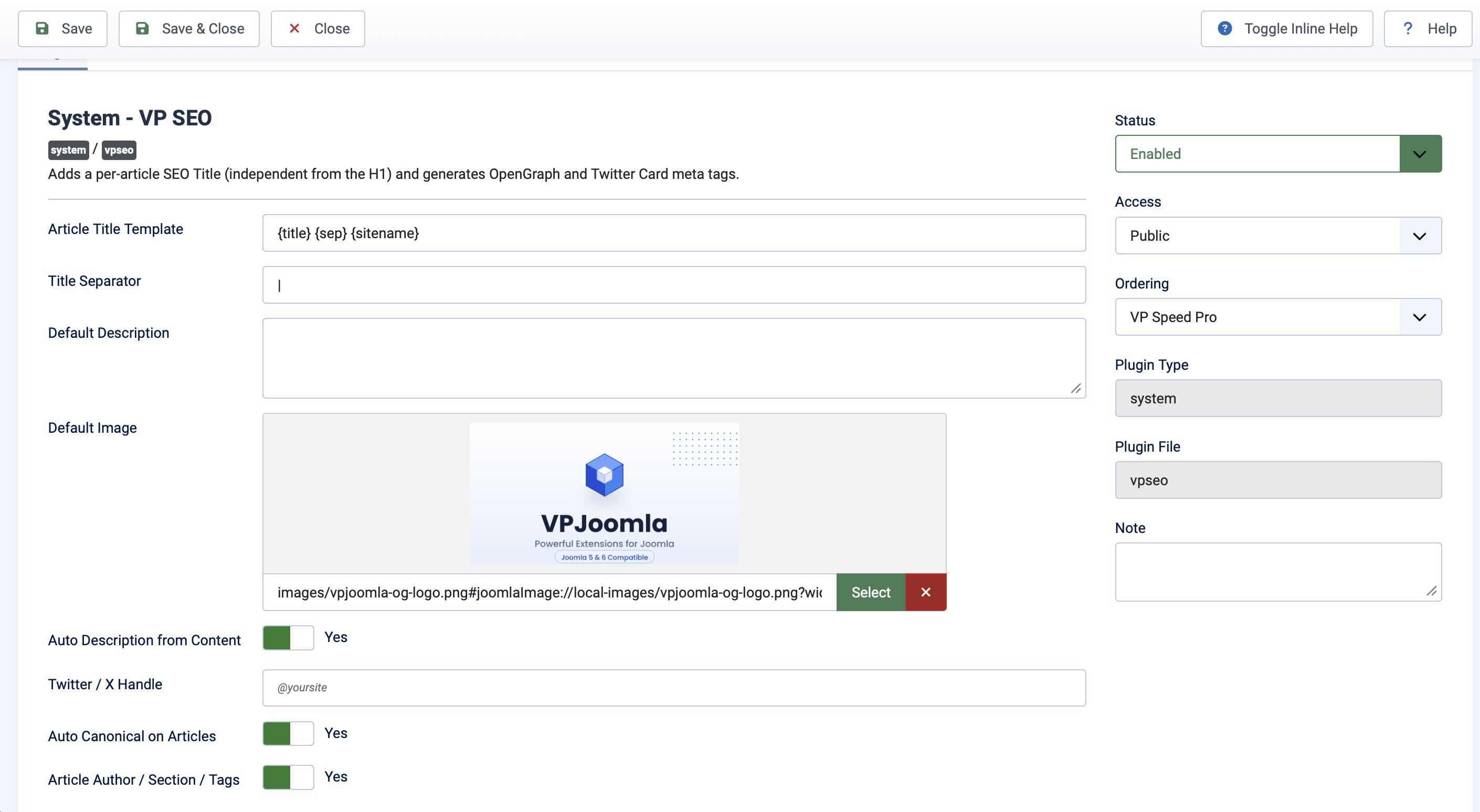
Task: Click the VPJoomla default image preview
Action: pyautogui.click(x=605, y=493)
